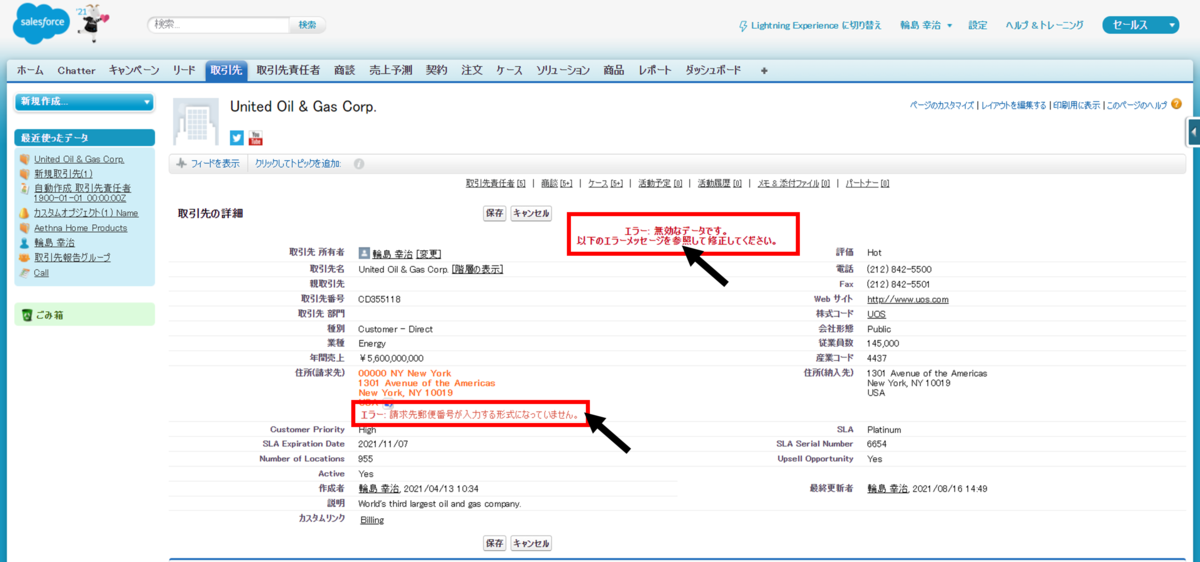Image resolution: width=1200 pixels, height=562 pixels.
Task: Click the info icon after クリックしてトピックを追加
Action: pyautogui.click(x=359, y=164)
